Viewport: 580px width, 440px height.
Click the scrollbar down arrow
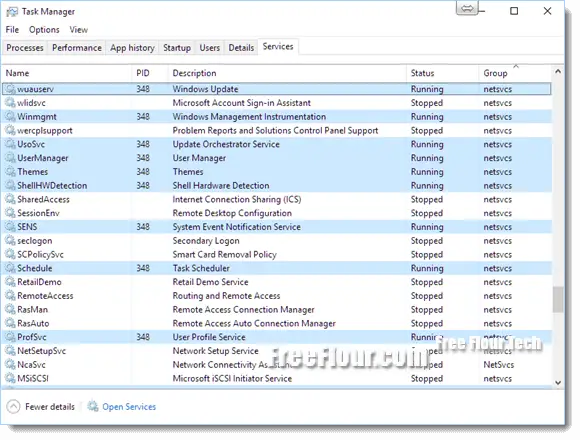click(558, 383)
